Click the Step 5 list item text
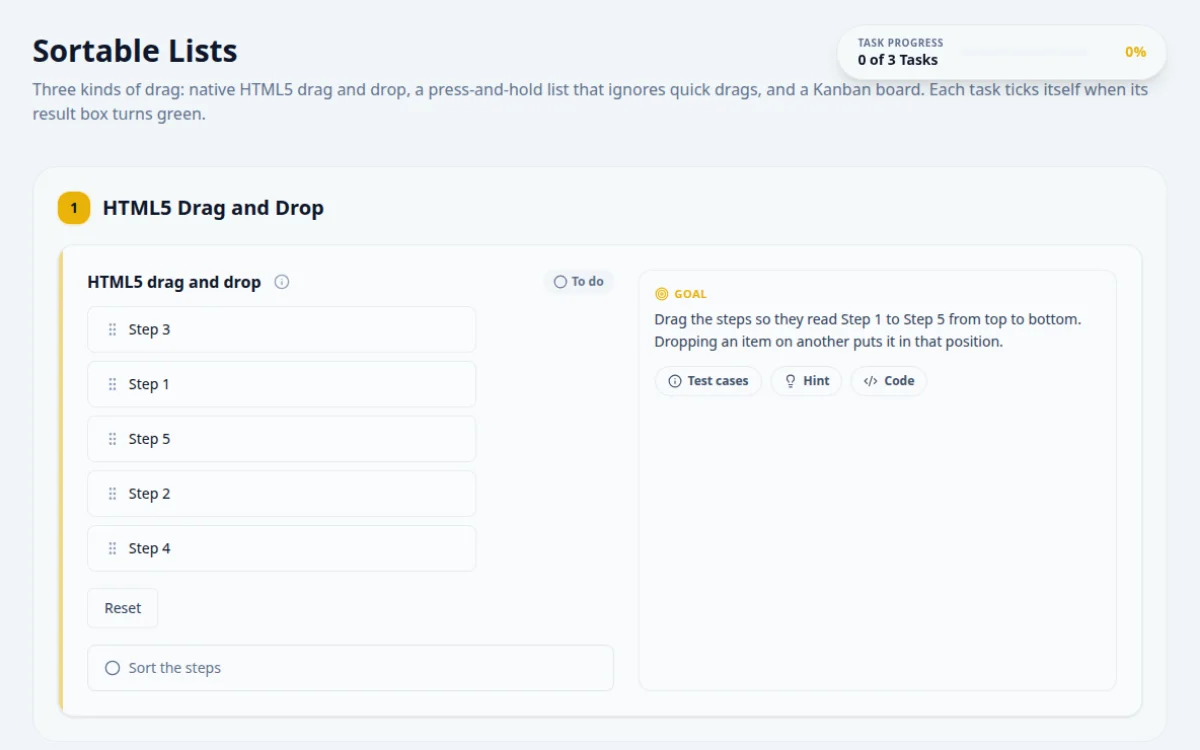 tap(149, 440)
